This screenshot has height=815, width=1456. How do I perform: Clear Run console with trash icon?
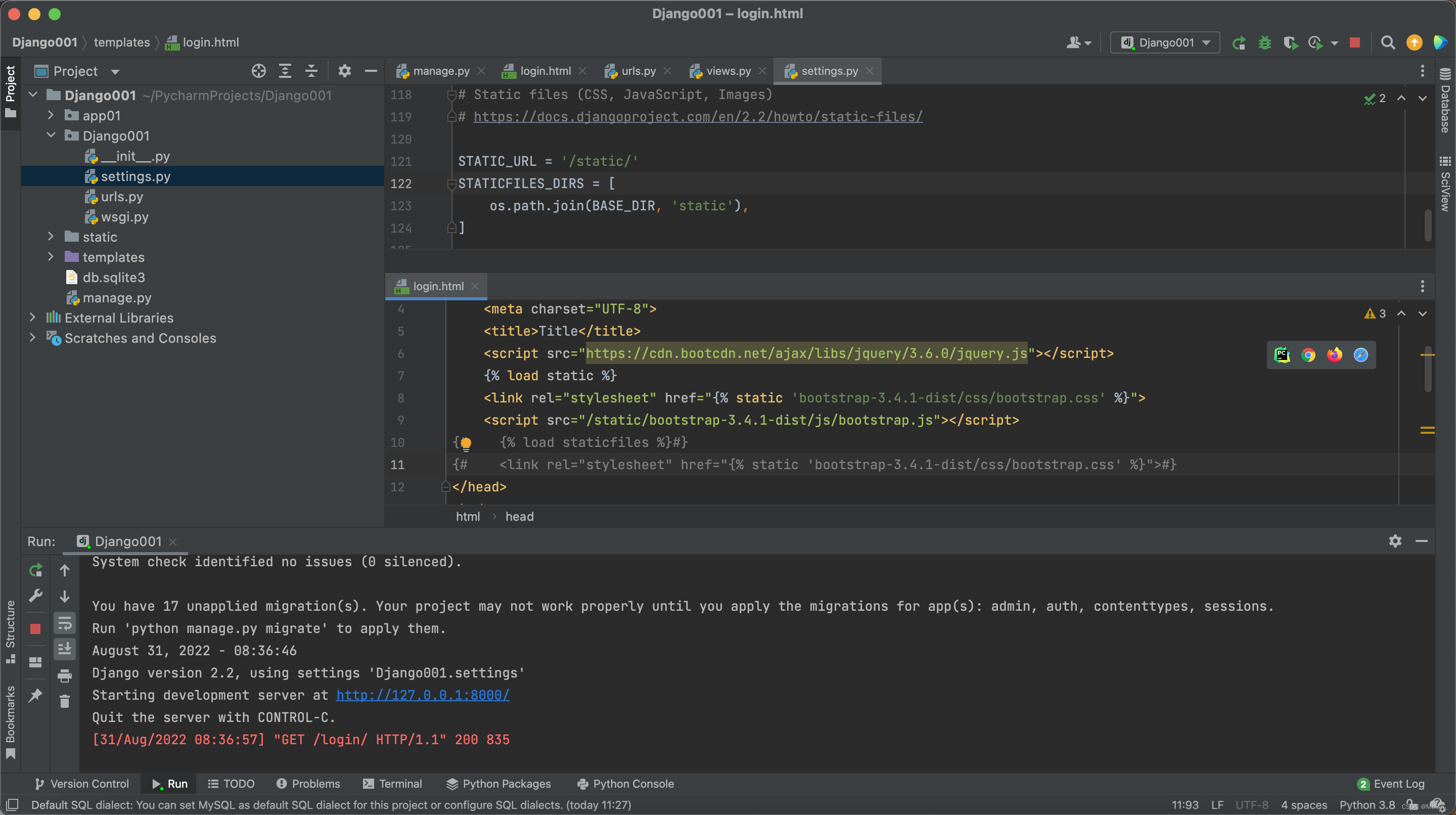coord(65,702)
